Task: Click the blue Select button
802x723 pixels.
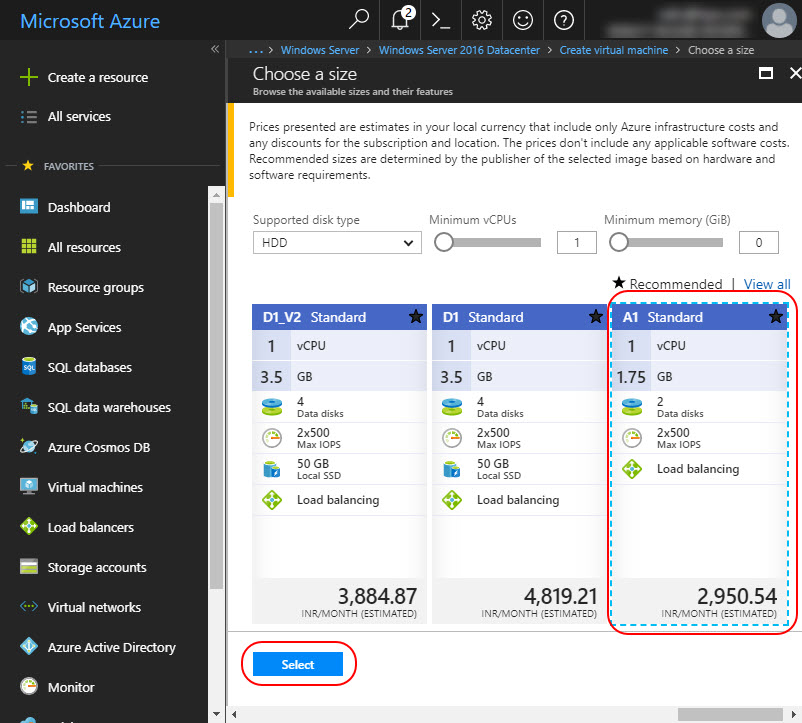Action: tap(298, 664)
